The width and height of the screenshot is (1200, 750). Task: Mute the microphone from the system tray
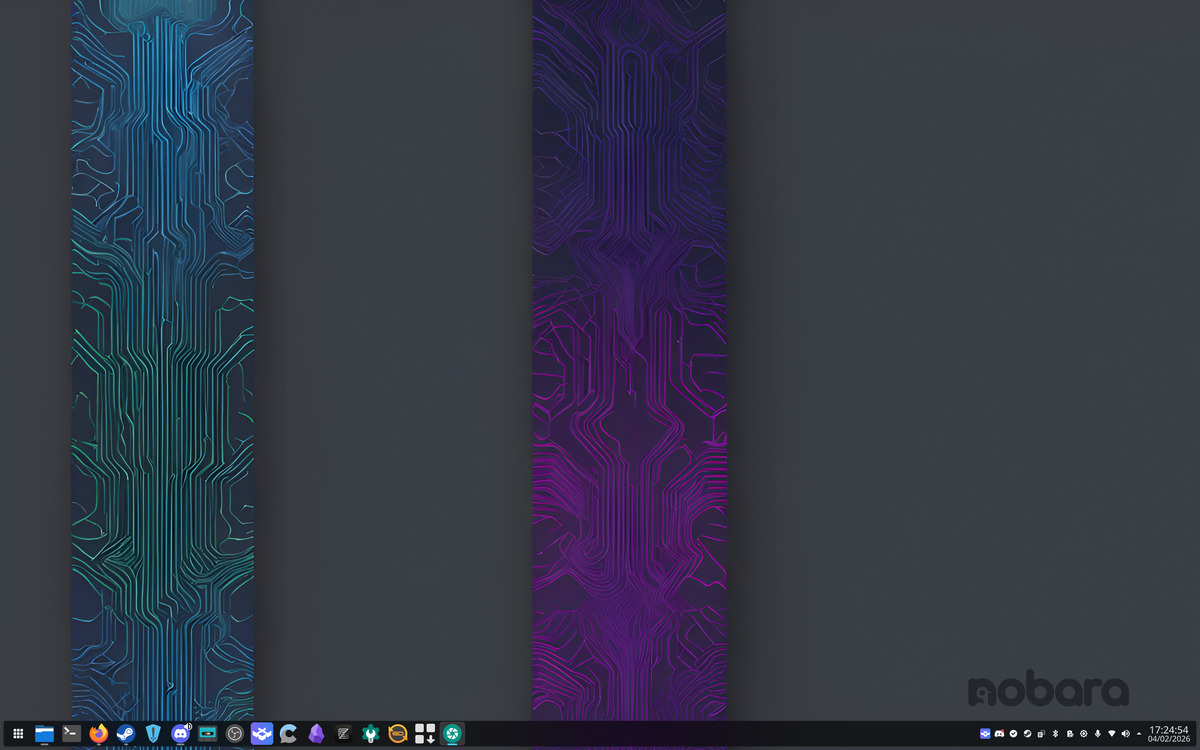[x=1097, y=733]
